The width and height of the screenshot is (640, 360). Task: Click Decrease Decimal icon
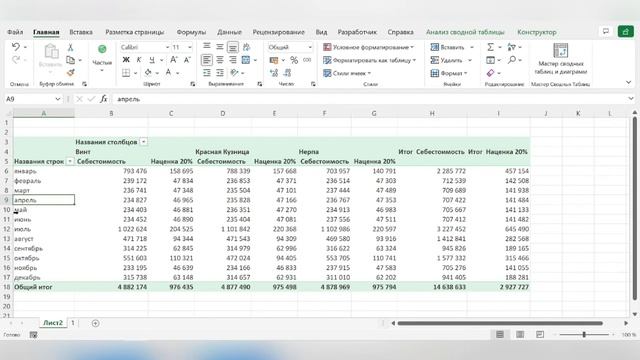pyautogui.click(x=287, y=73)
